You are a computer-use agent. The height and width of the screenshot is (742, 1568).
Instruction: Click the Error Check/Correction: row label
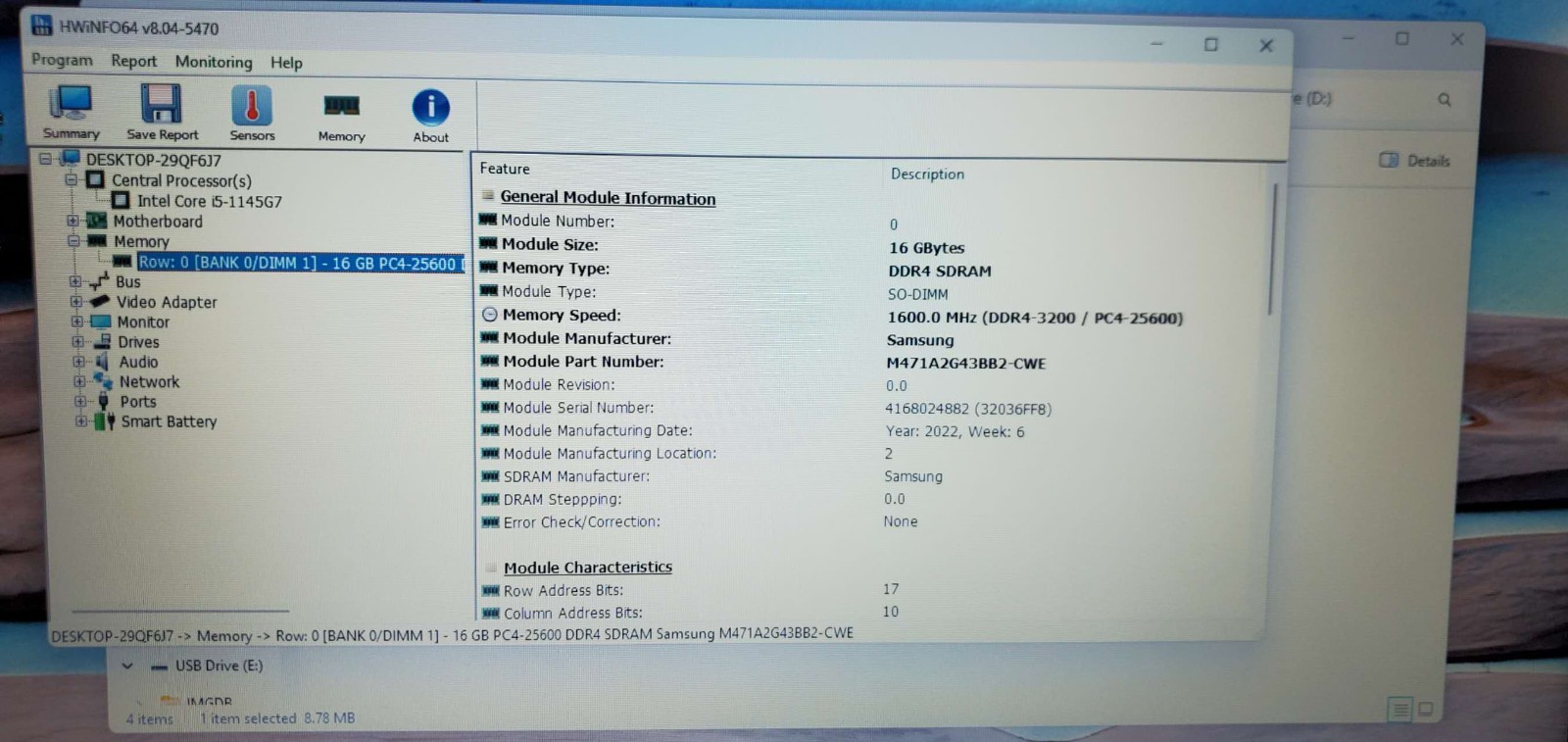tap(582, 522)
